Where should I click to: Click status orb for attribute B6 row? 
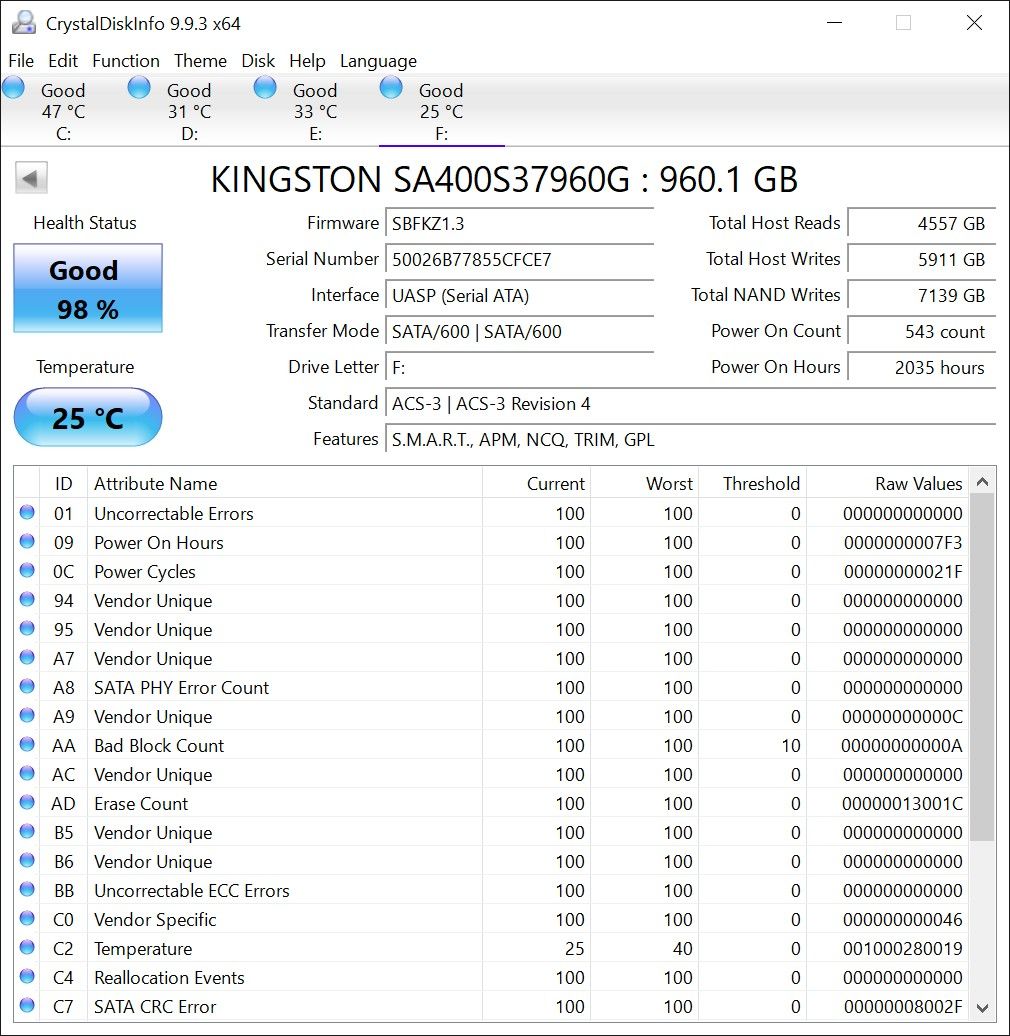point(27,860)
